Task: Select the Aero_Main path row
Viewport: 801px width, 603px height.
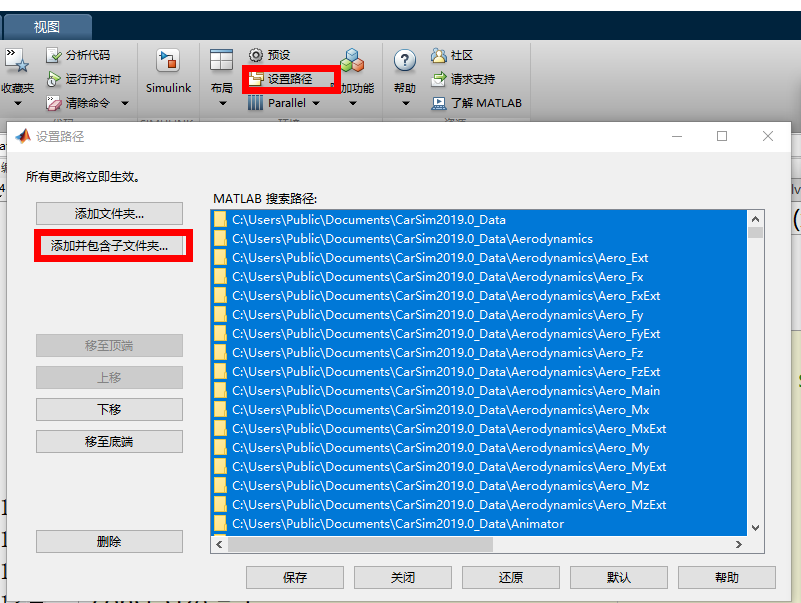Action: click(479, 390)
